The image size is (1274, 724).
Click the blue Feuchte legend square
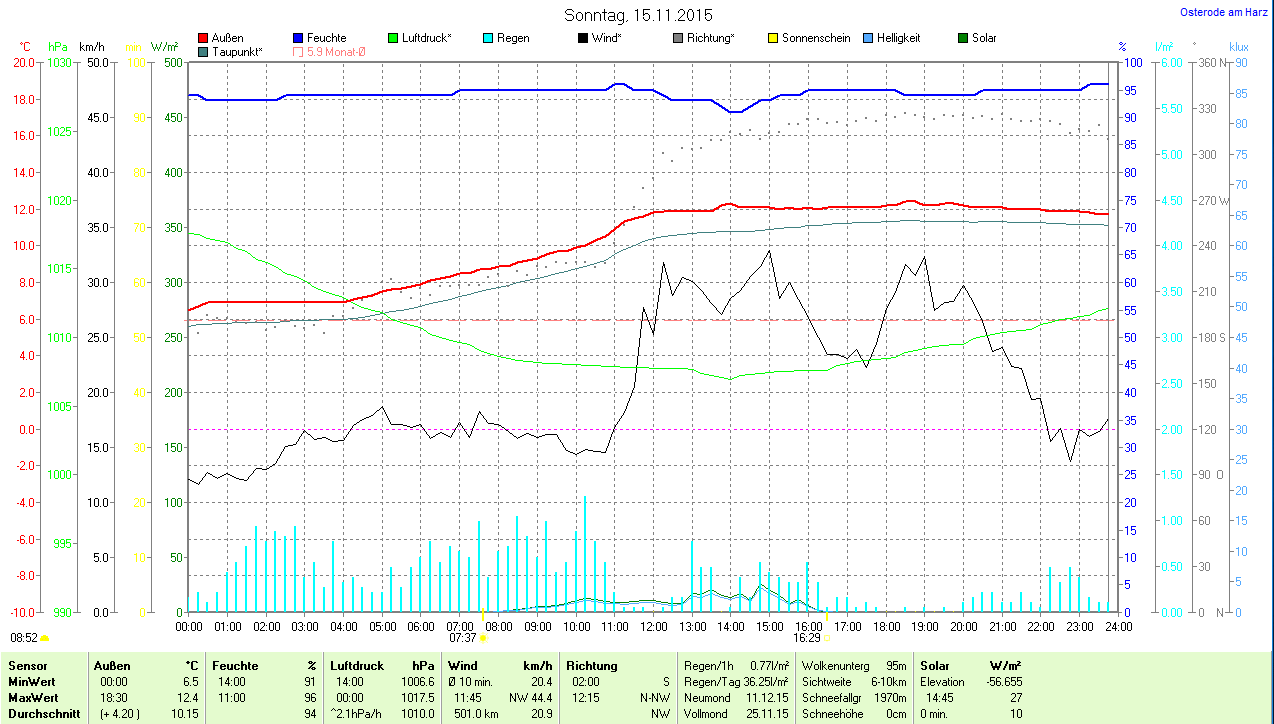(298, 38)
